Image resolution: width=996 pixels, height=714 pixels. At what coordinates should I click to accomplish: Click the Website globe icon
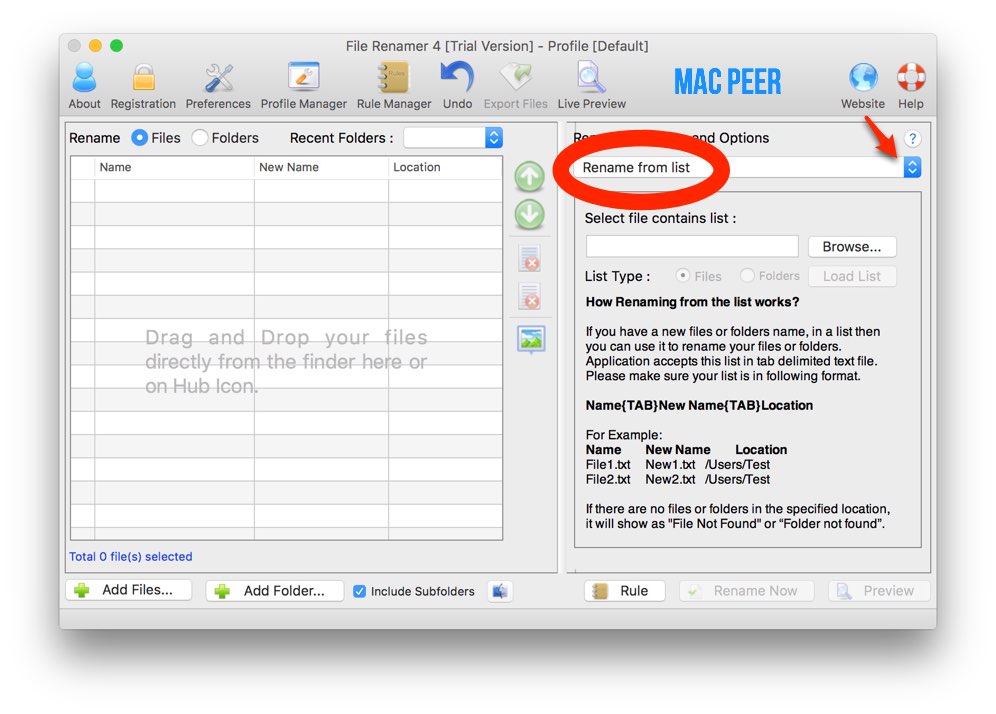pyautogui.click(x=863, y=77)
